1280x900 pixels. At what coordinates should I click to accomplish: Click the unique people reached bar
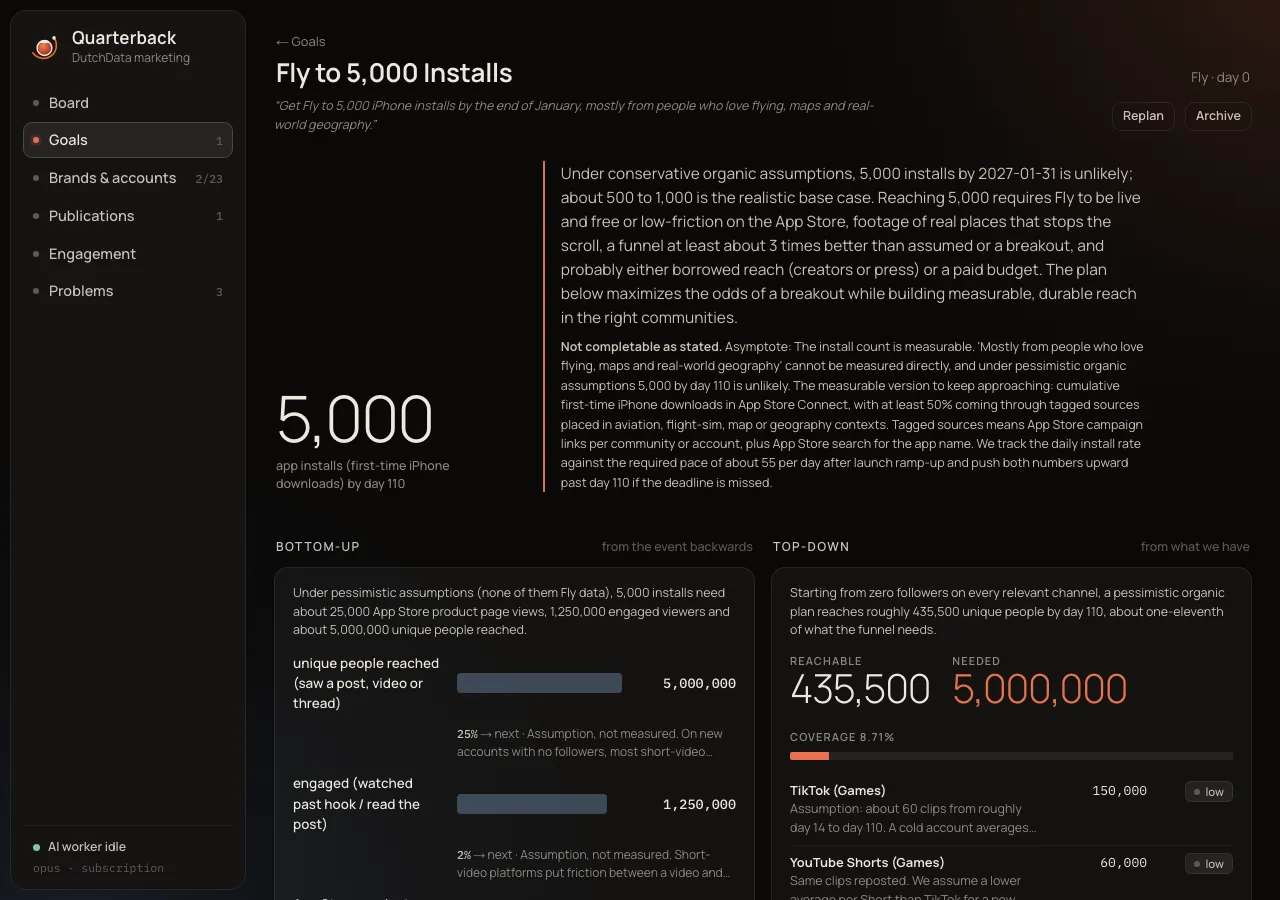540,683
